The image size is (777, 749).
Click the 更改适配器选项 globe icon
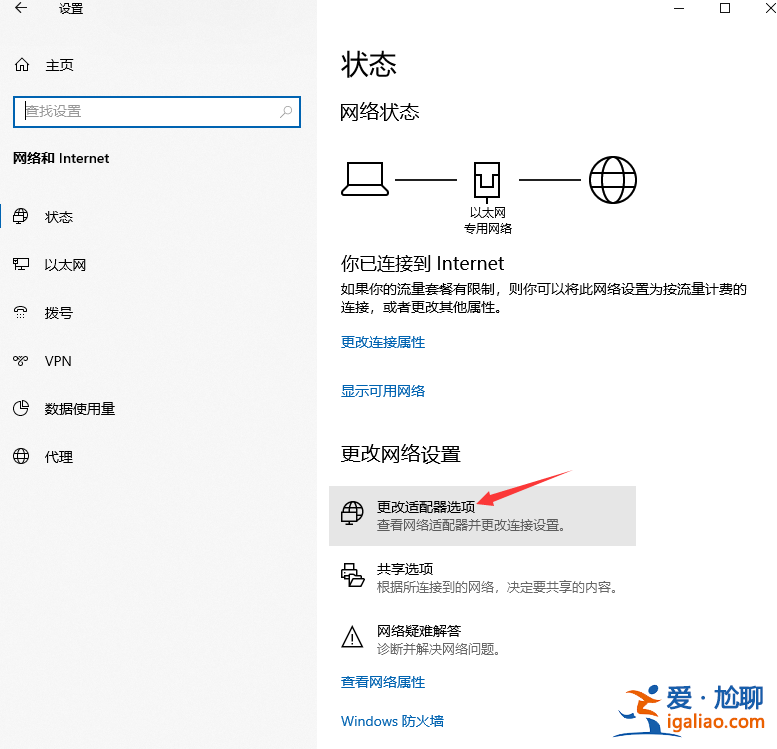pyautogui.click(x=352, y=513)
